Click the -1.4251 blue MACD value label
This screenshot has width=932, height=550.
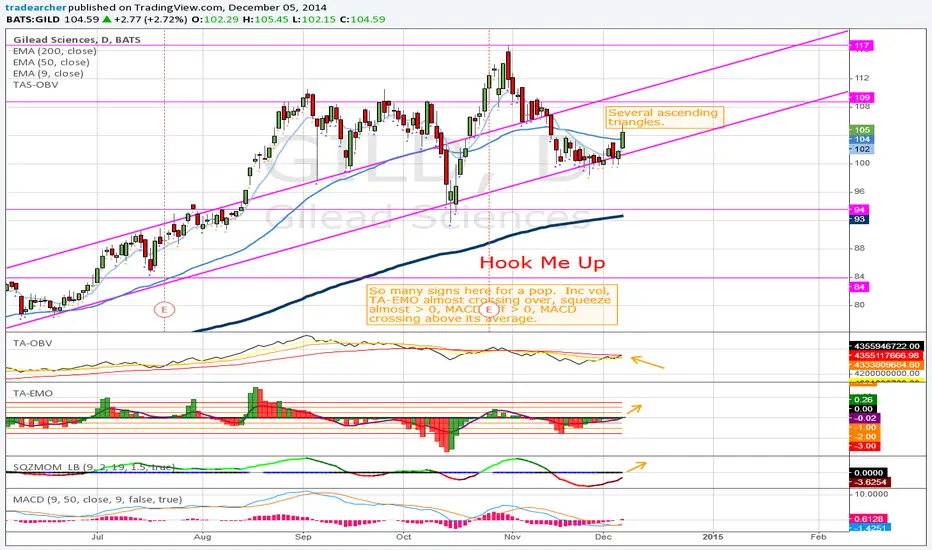coord(870,527)
